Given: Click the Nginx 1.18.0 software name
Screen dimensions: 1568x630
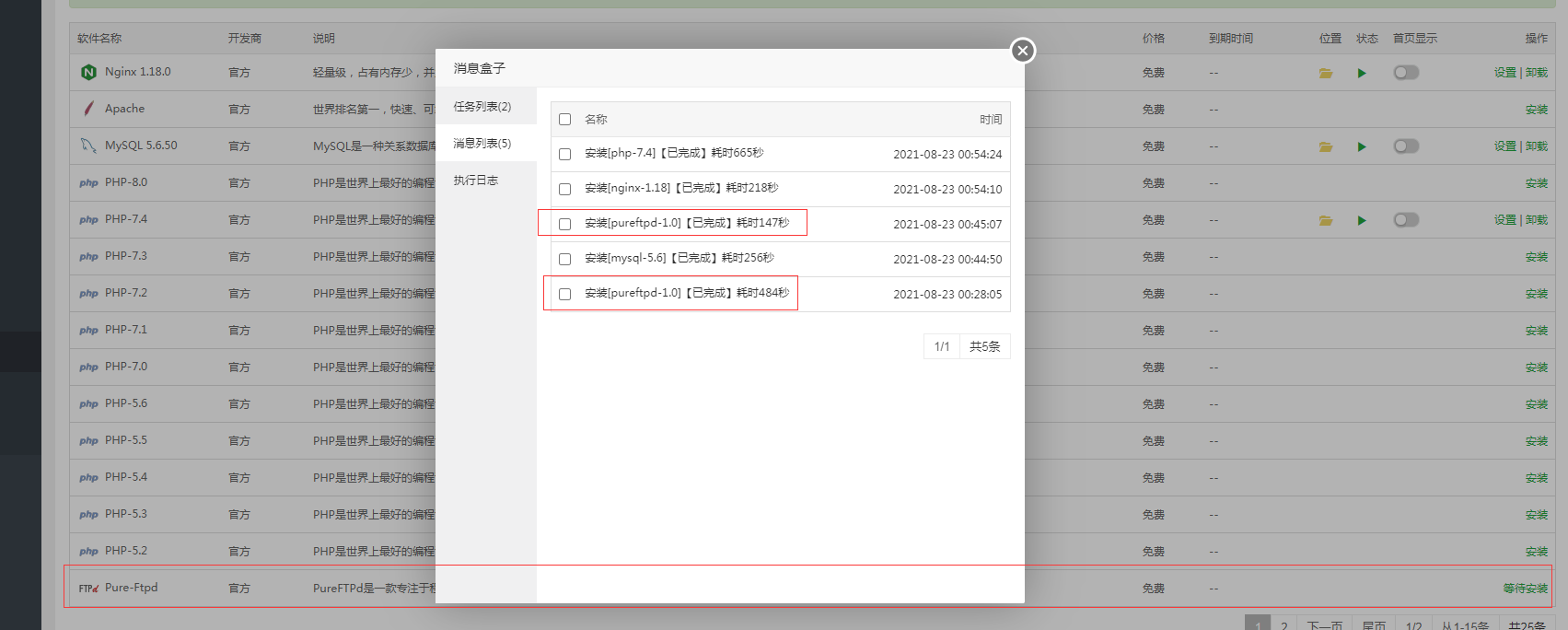Looking at the screenshot, I should point(137,72).
